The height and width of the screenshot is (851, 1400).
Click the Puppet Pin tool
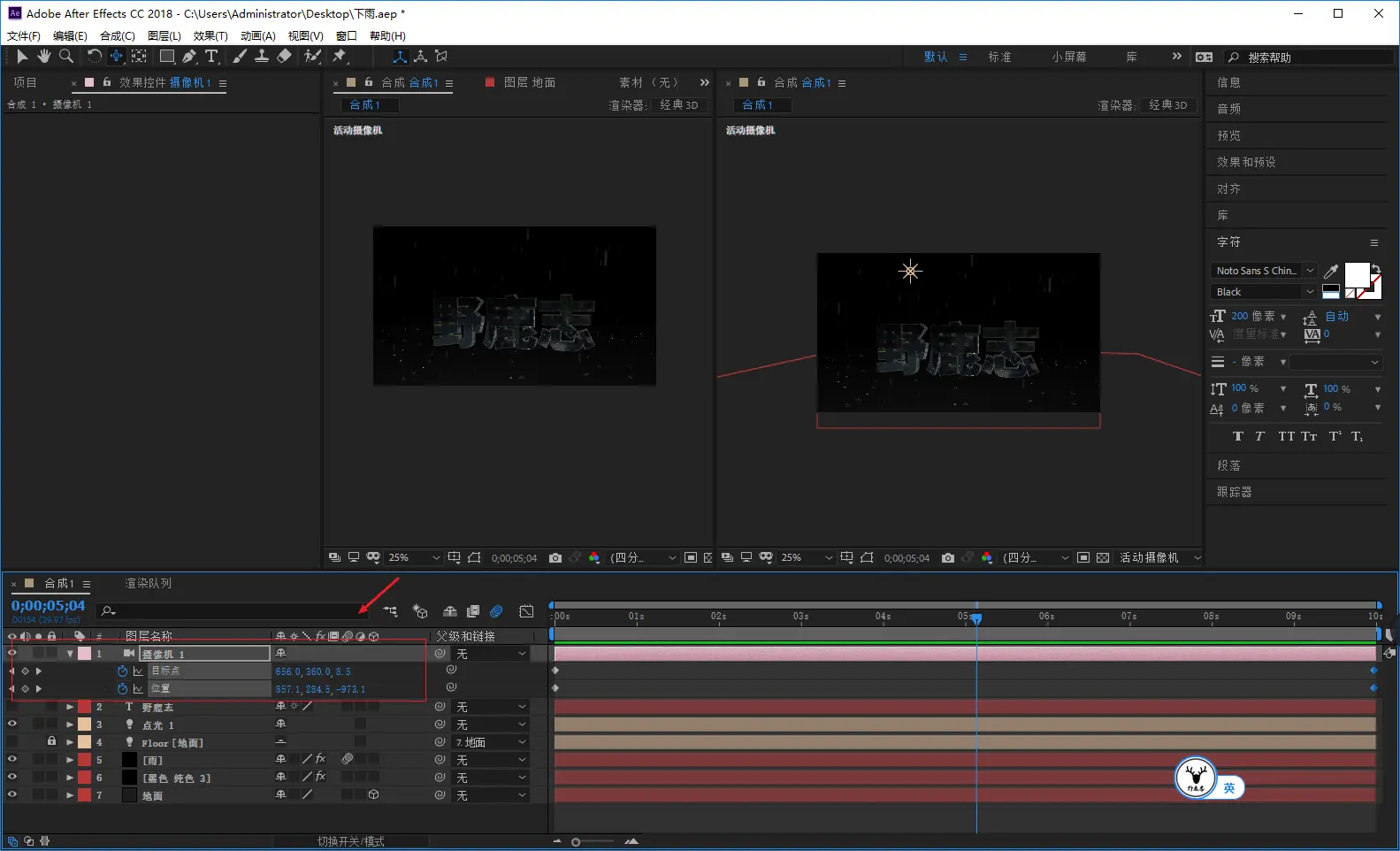click(340, 57)
